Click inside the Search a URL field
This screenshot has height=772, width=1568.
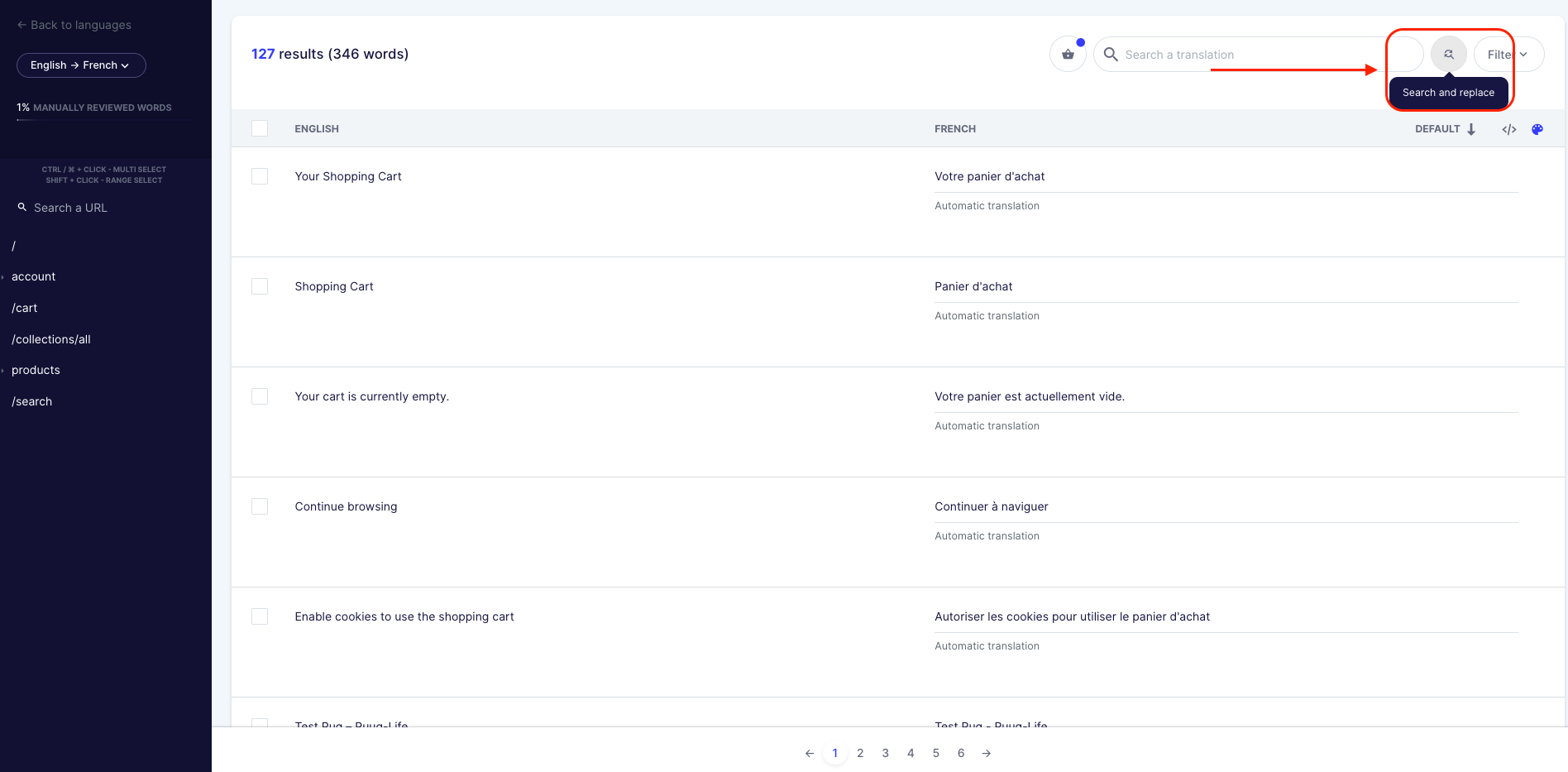(x=69, y=208)
